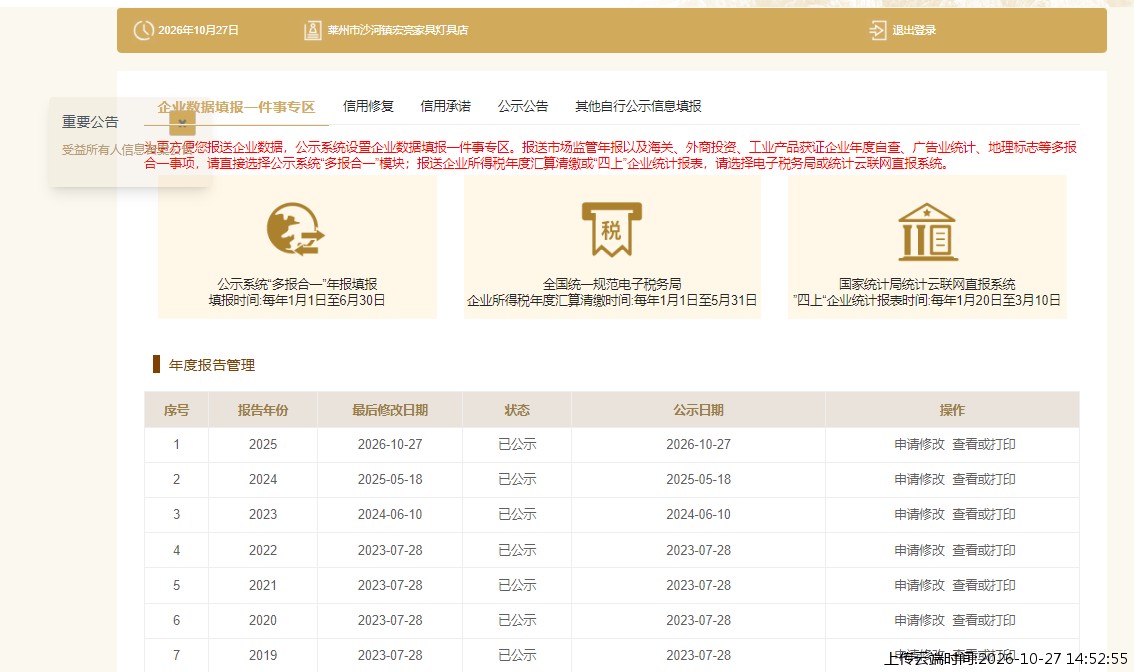The image size is (1134, 672).
Task: Click the 报告年份 column header
Action: click(x=263, y=410)
